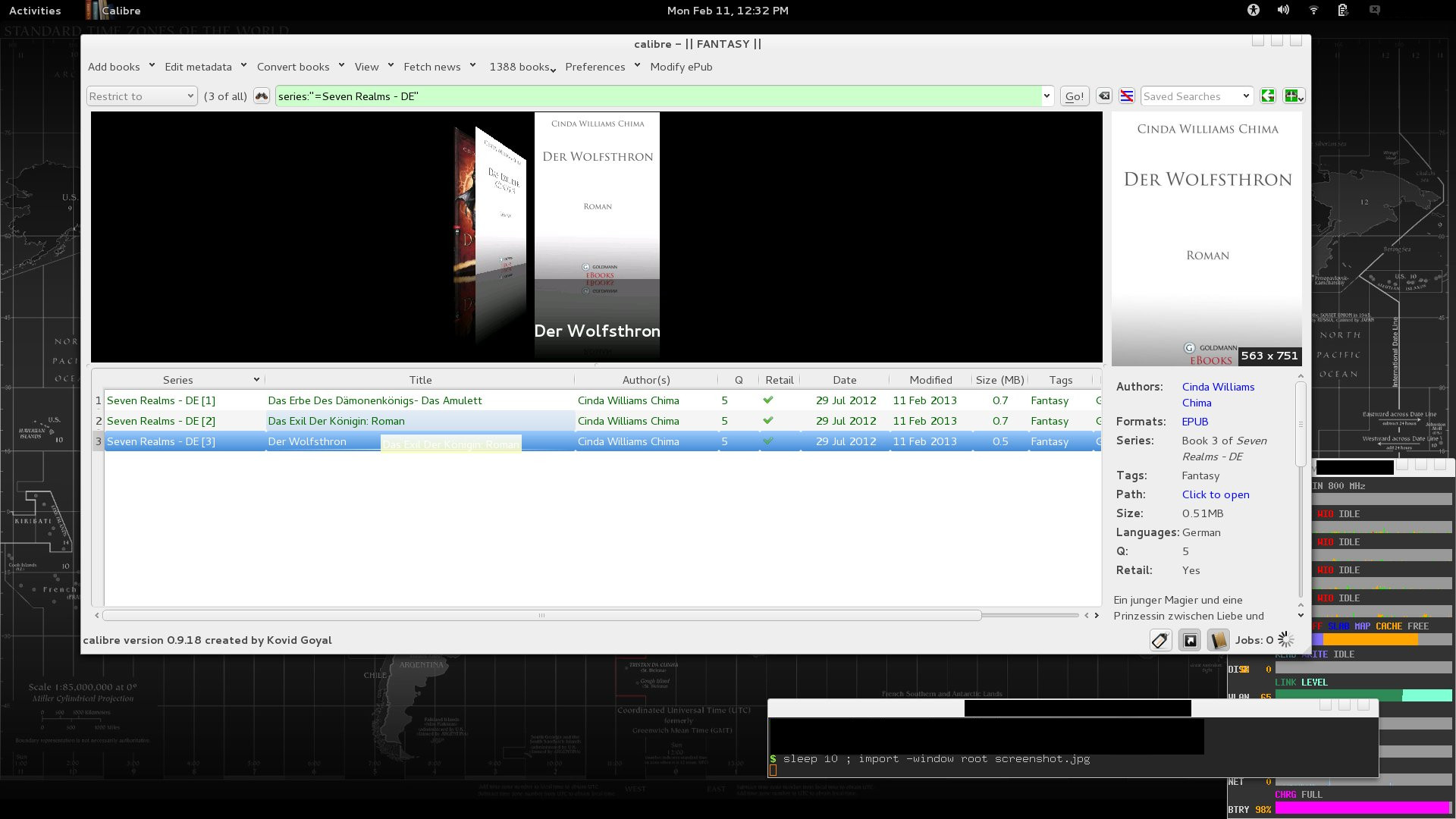This screenshot has height=819, width=1456.
Task: Open the Preferences menu
Action: click(595, 67)
